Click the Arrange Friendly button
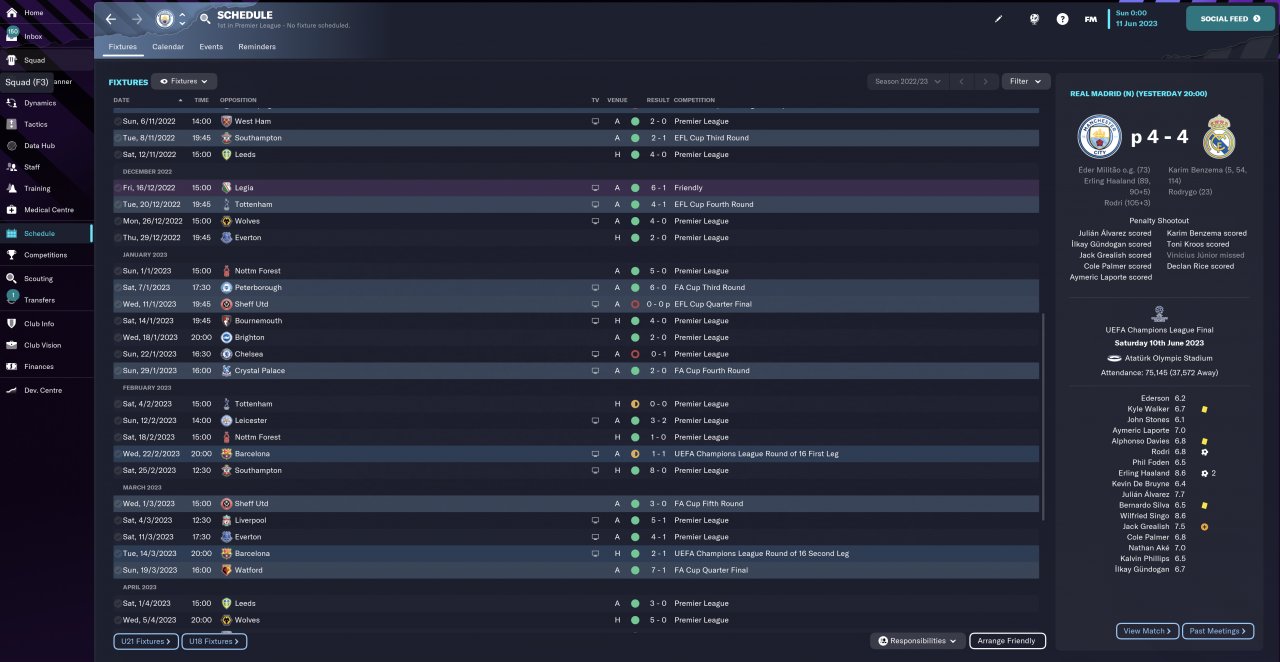 click(x=1007, y=641)
